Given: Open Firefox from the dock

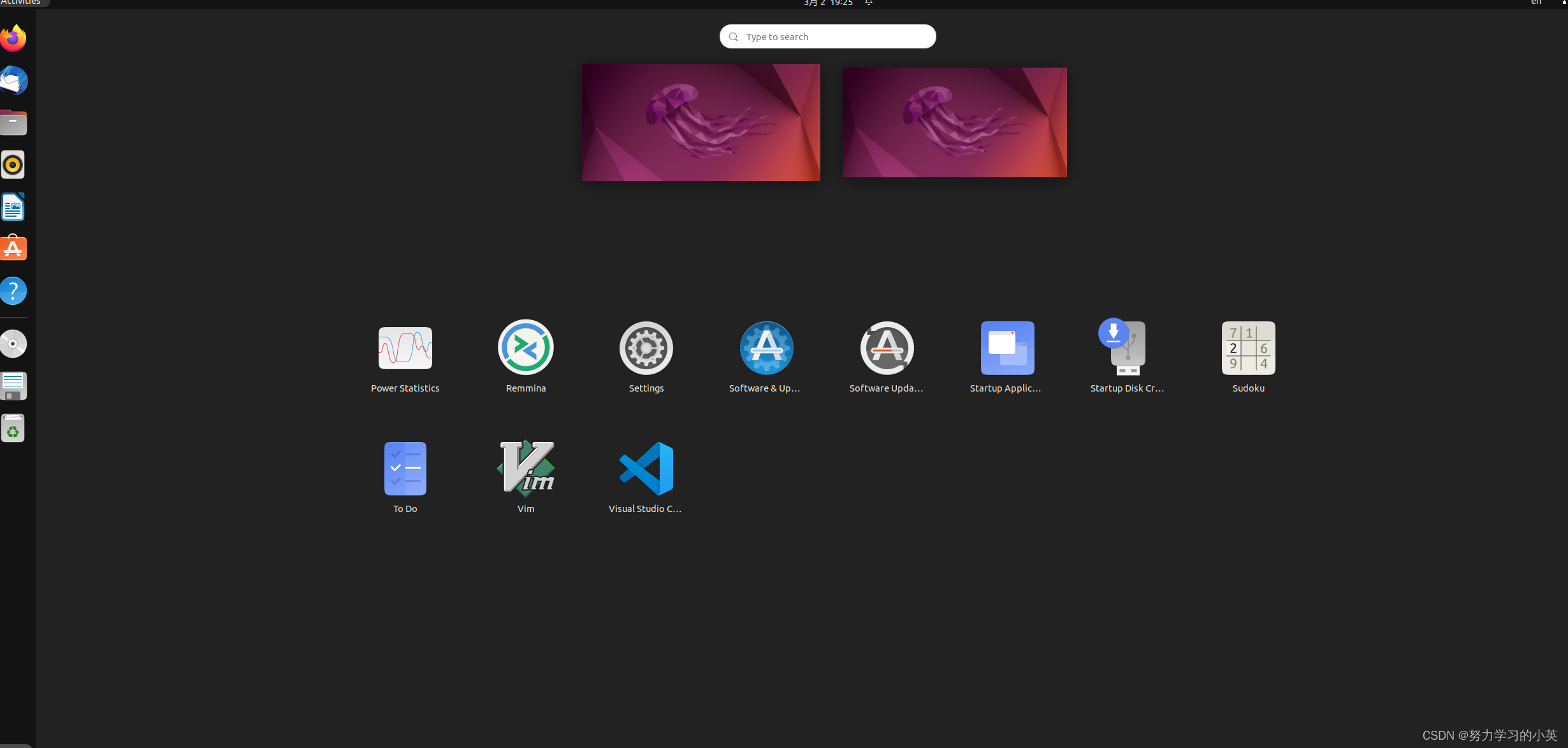Looking at the screenshot, I should [13, 38].
